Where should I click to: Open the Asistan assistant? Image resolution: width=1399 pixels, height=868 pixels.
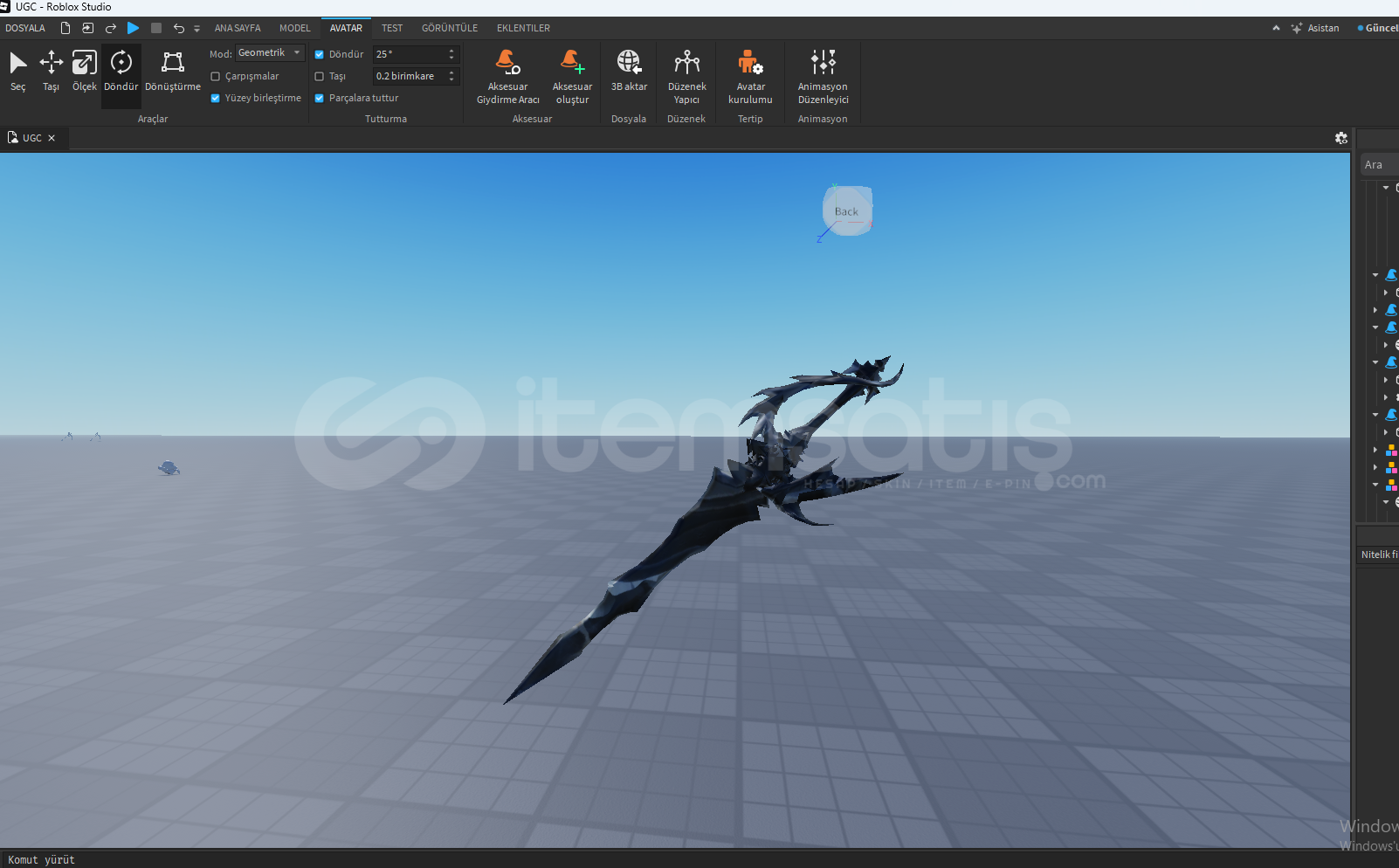(x=1315, y=28)
